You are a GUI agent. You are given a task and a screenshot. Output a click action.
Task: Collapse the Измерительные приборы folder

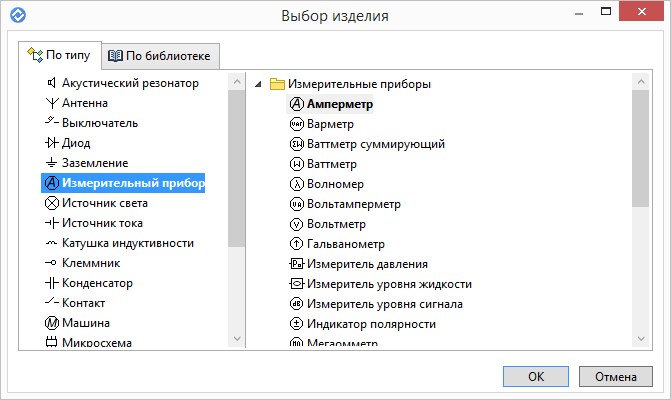point(258,84)
